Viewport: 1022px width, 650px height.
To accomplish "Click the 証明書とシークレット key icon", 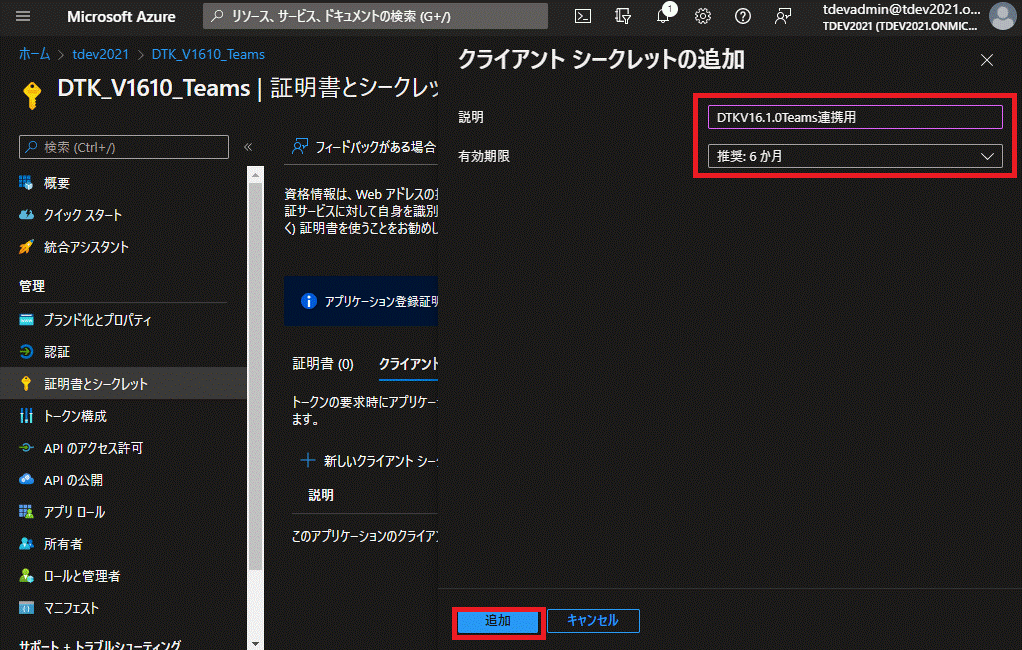I will pyautogui.click(x=26, y=383).
